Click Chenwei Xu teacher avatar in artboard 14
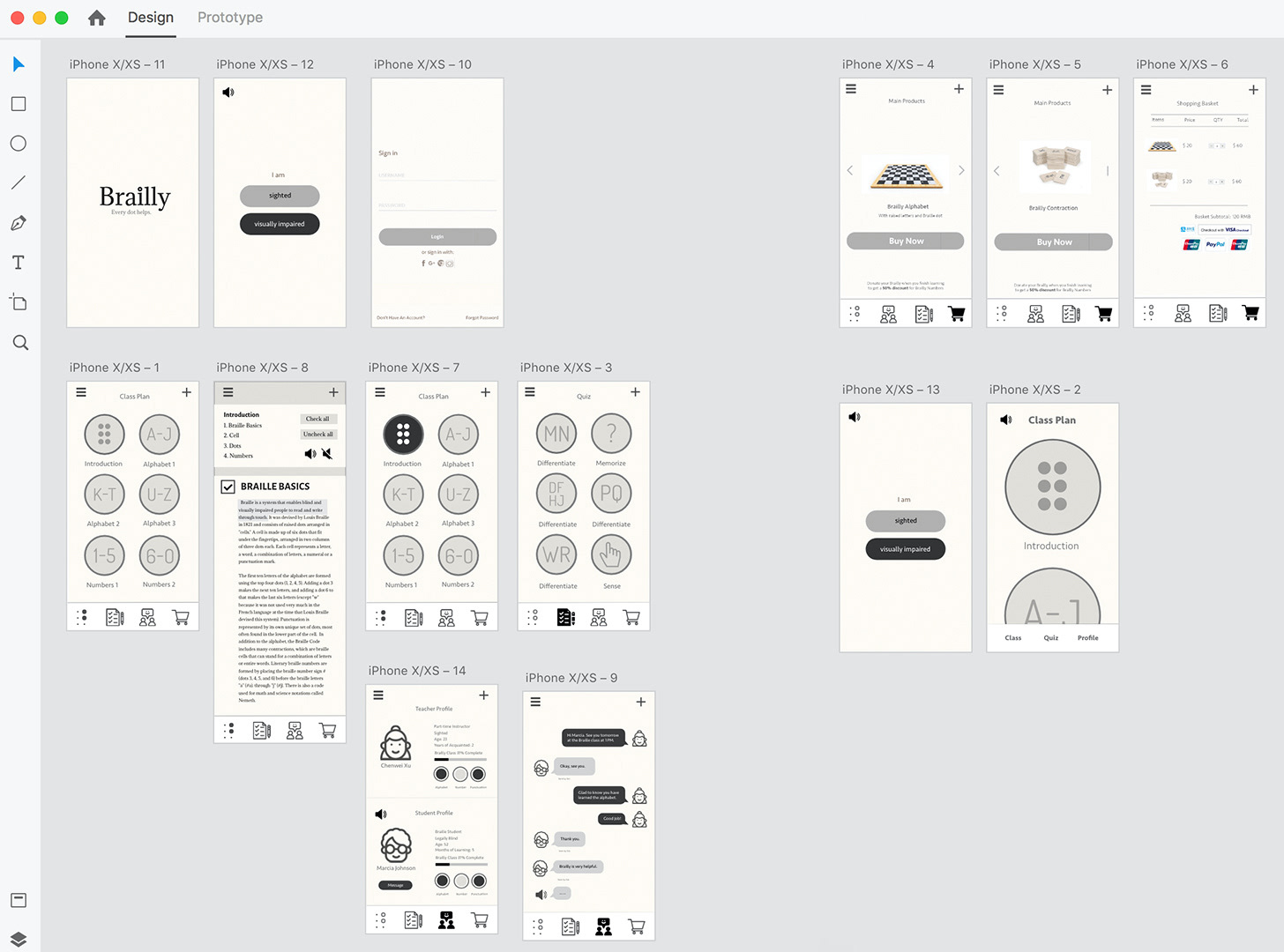This screenshot has height=952, width=1284. (395, 743)
